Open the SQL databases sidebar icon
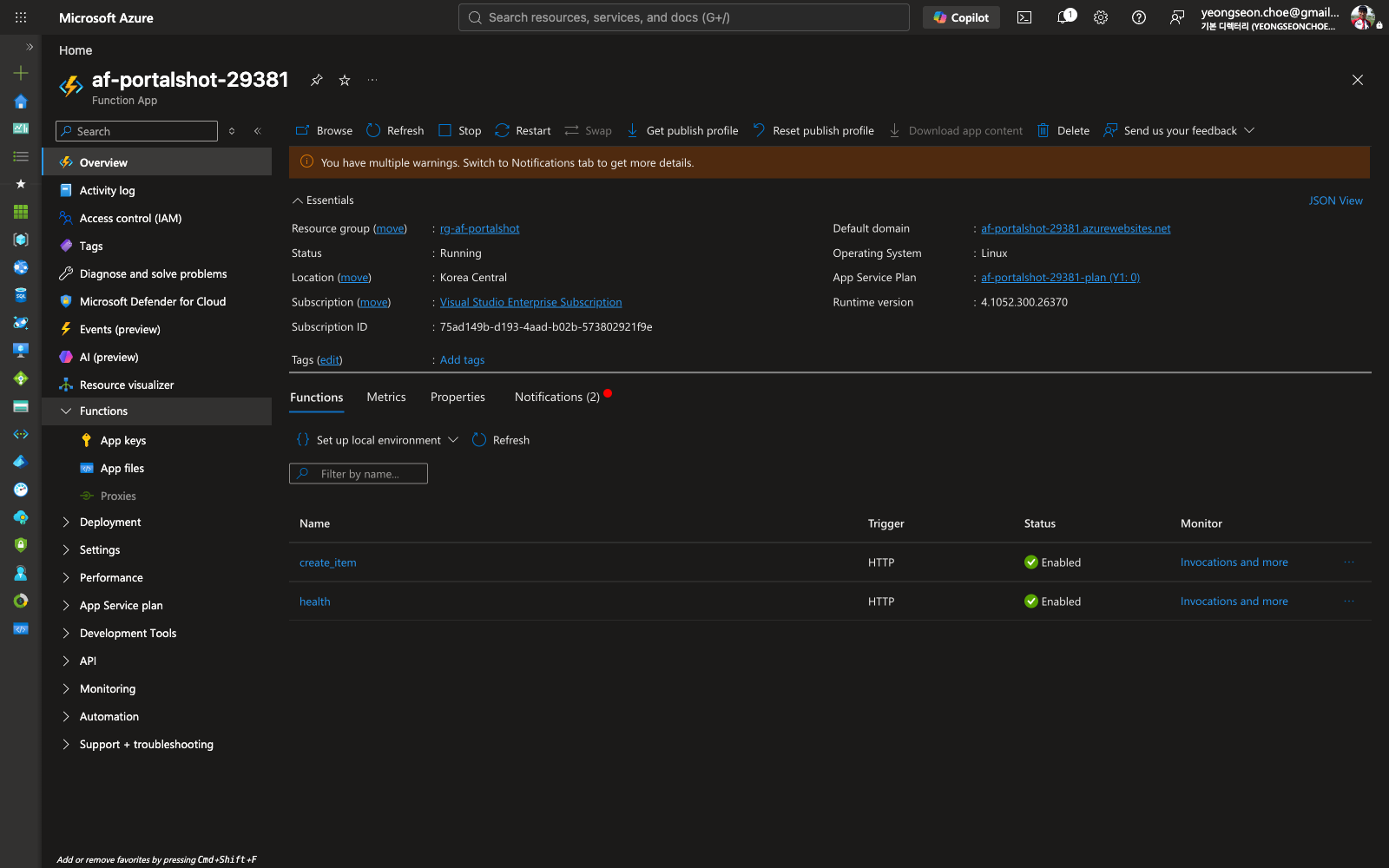1389x868 pixels. (x=21, y=295)
